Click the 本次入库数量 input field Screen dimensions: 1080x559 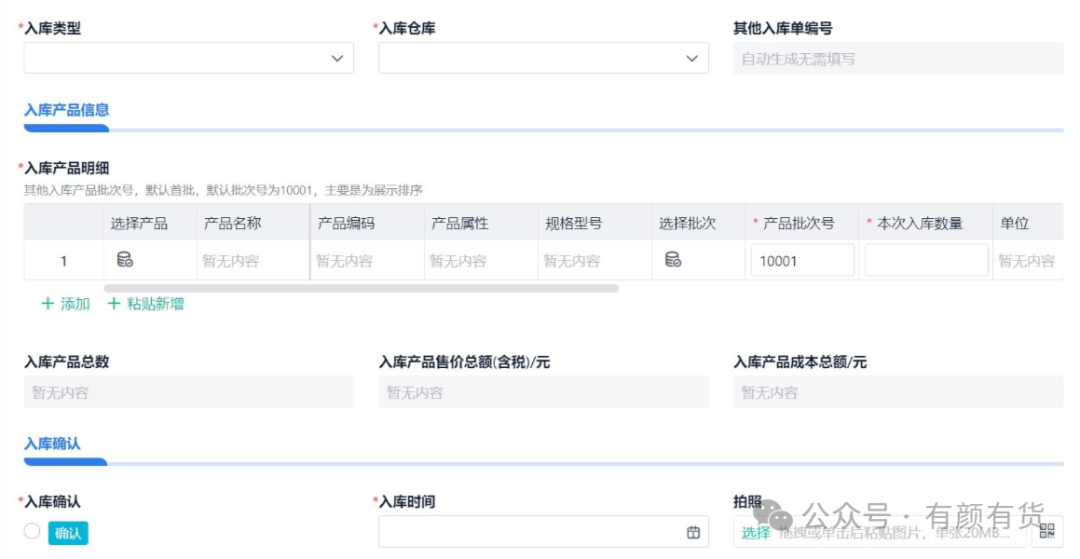pos(926,260)
